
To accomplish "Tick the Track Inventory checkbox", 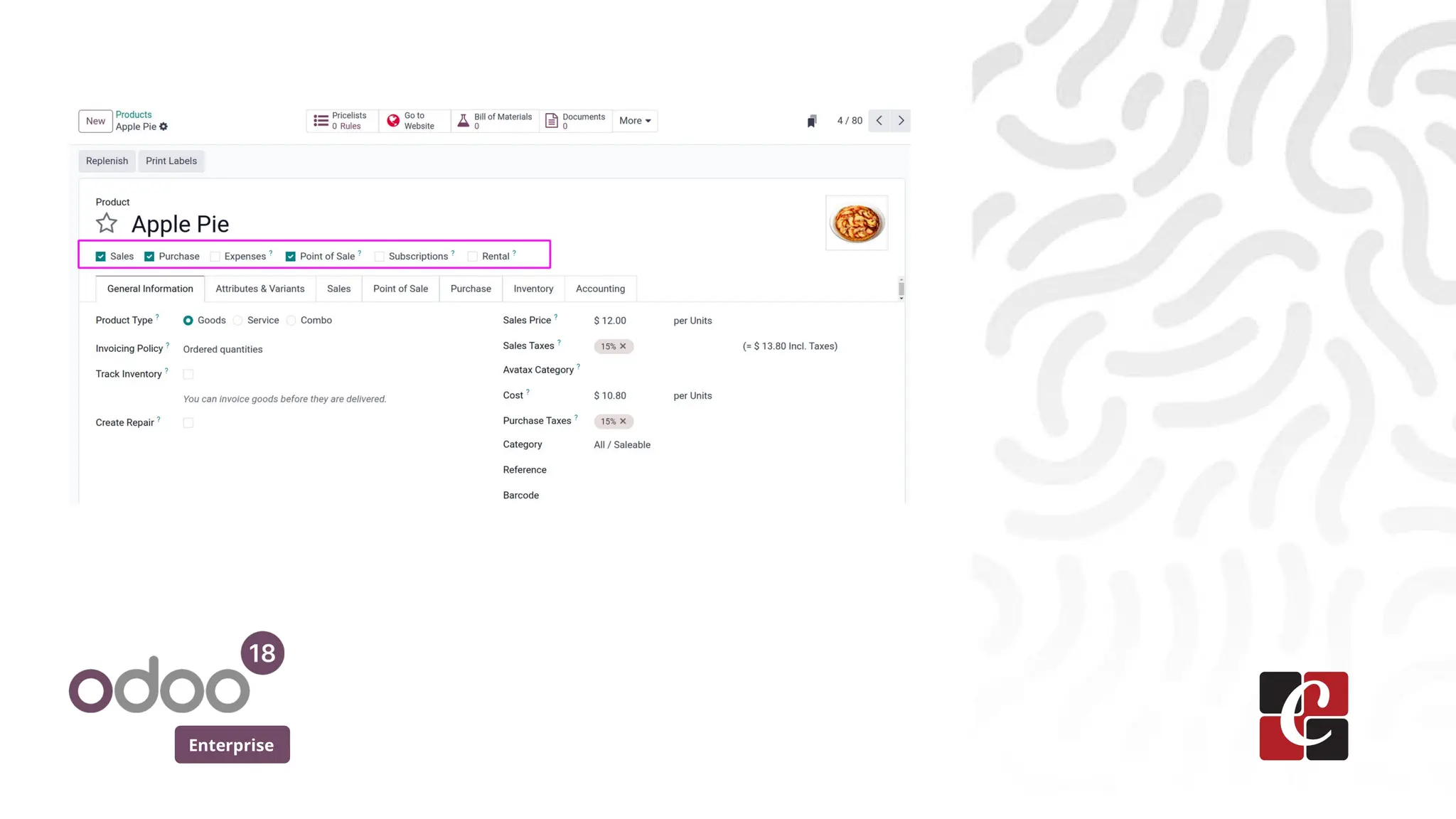I will coord(188,374).
